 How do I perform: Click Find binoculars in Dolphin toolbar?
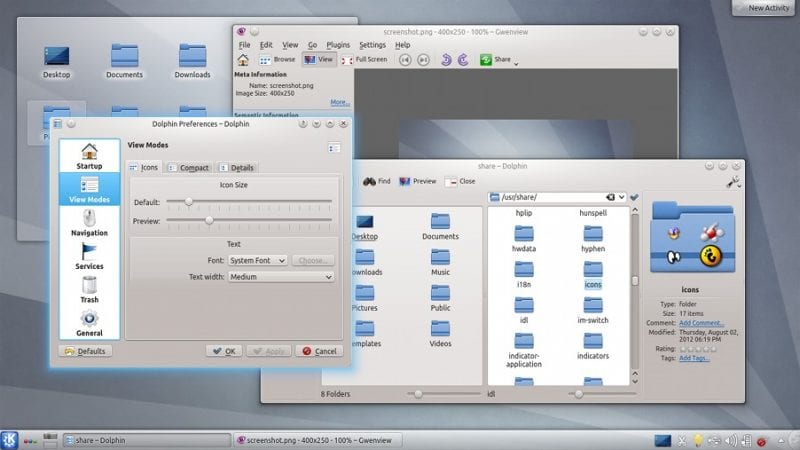[377, 181]
